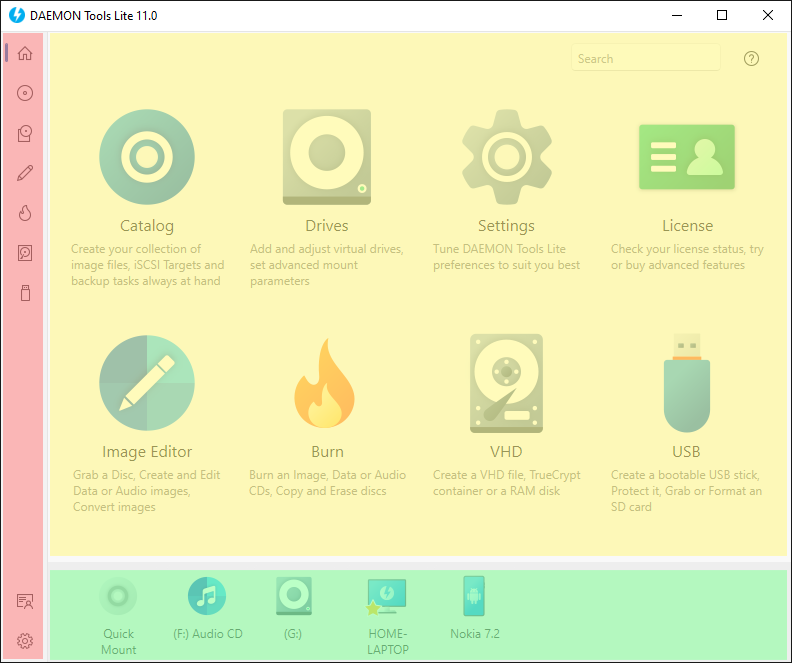Click the large Settings gear icon
The width and height of the screenshot is (792, 663).
[x=507, y=157]
